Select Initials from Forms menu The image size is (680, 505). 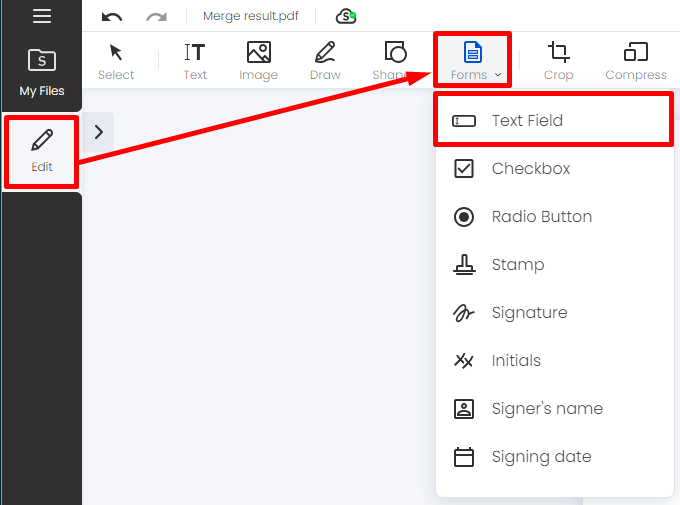pyautogui.click(x=555, y=361)
